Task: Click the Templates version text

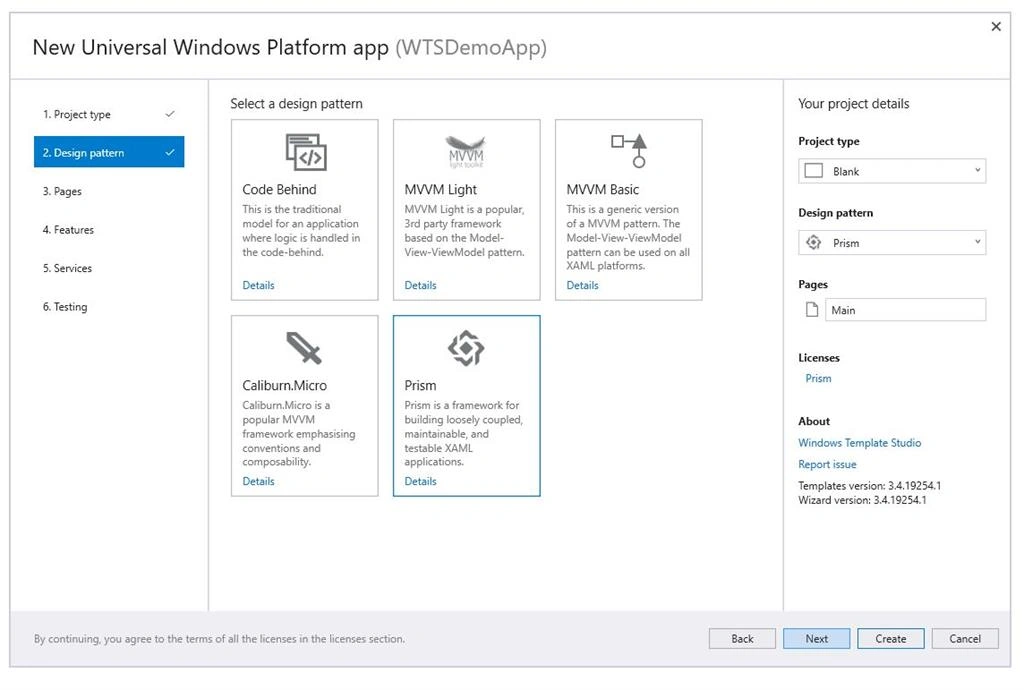Action: 869,486
